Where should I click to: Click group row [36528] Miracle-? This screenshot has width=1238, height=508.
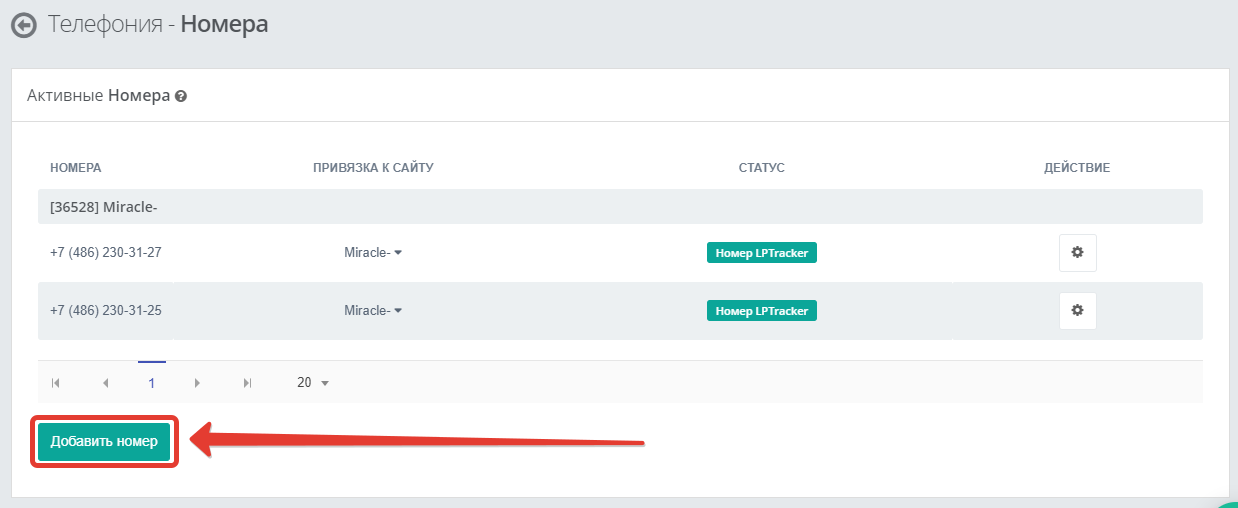(x=620, y=207)
